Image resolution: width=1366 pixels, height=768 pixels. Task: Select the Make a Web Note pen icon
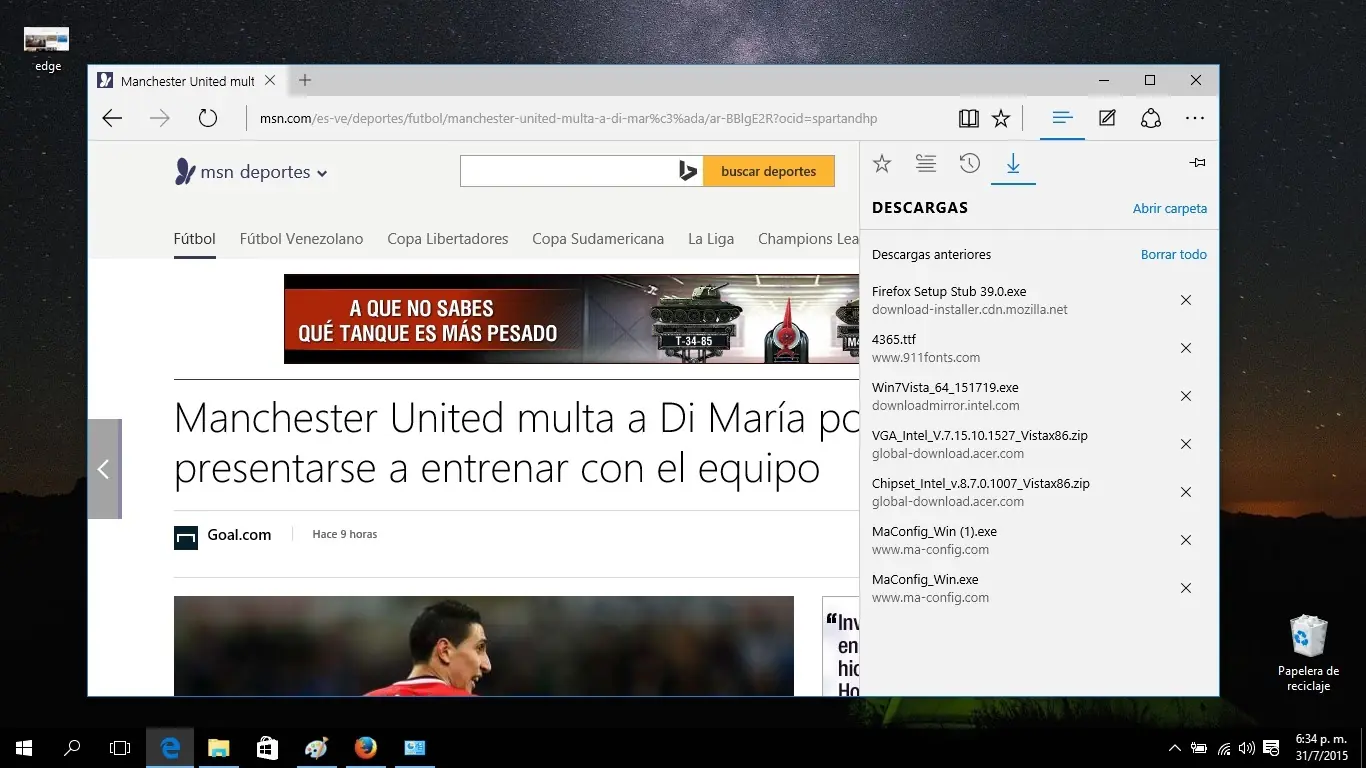(x=1107, y=118)
